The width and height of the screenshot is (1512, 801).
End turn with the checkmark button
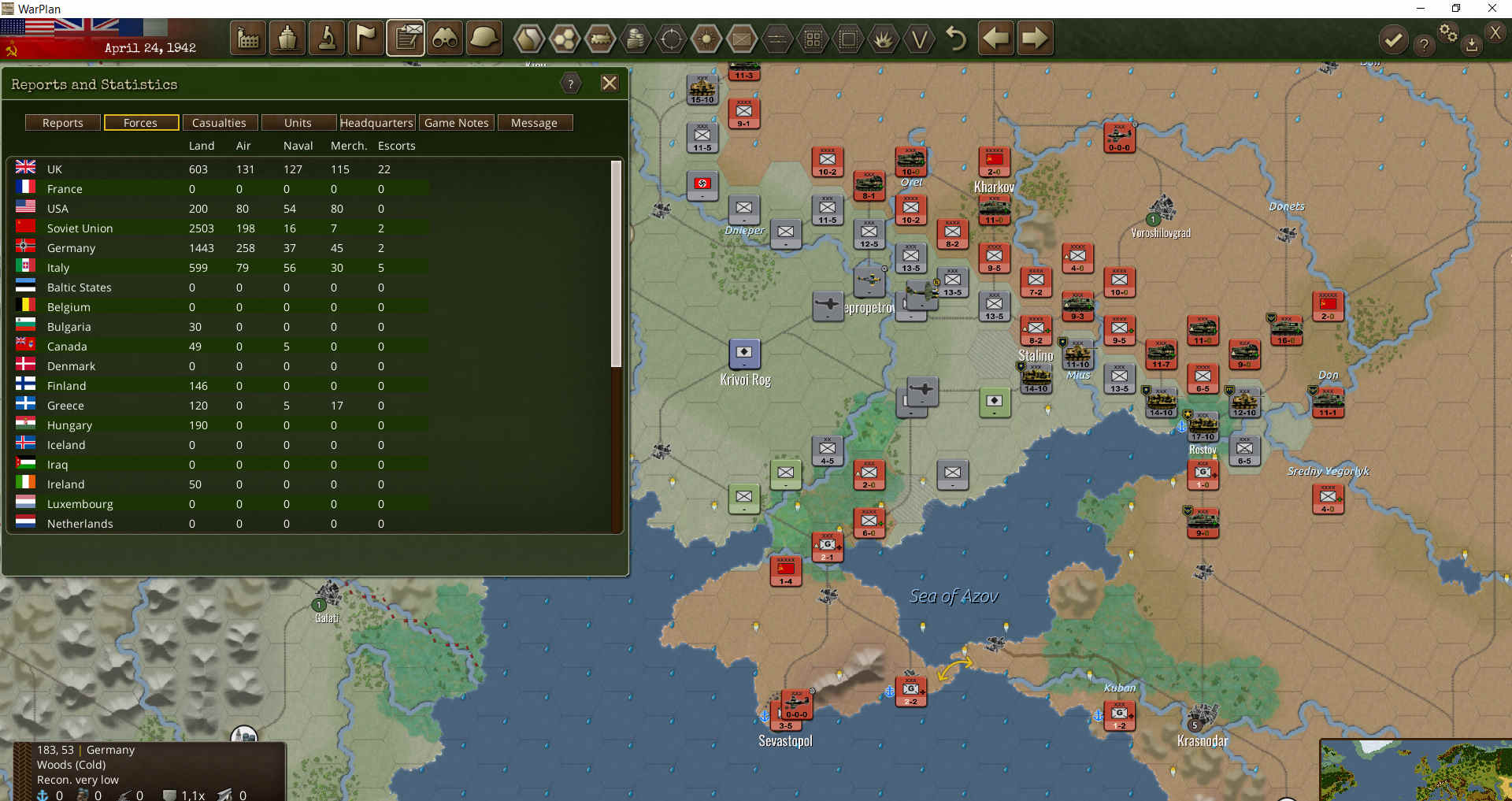pos(1393,39)
